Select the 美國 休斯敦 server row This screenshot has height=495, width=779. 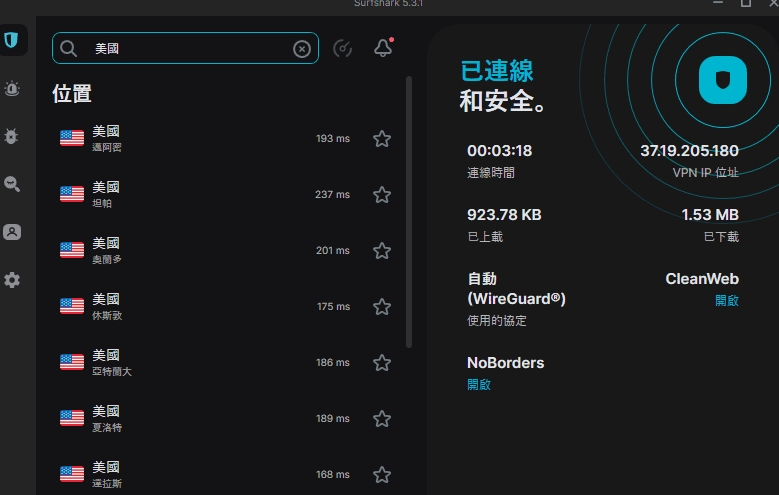click(226, 307)
